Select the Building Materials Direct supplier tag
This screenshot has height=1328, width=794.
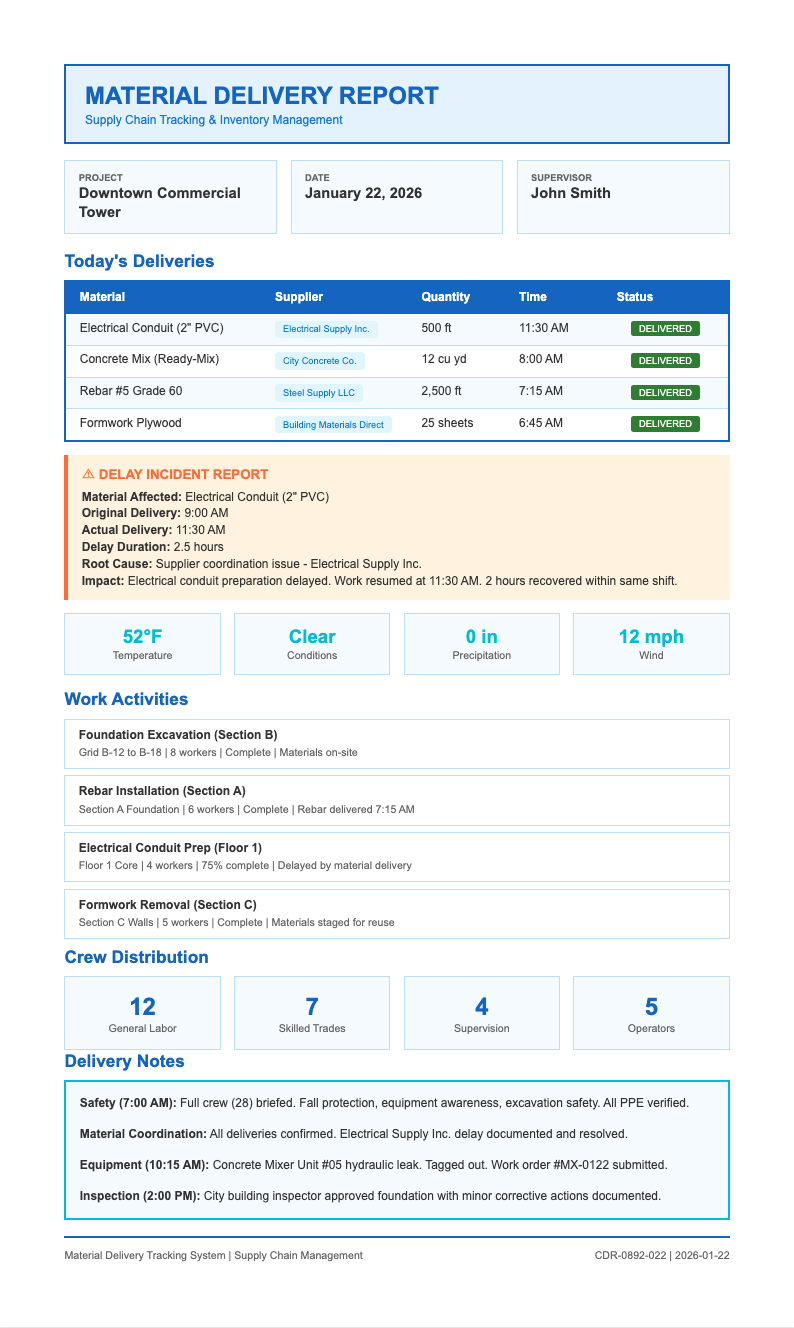333,425
